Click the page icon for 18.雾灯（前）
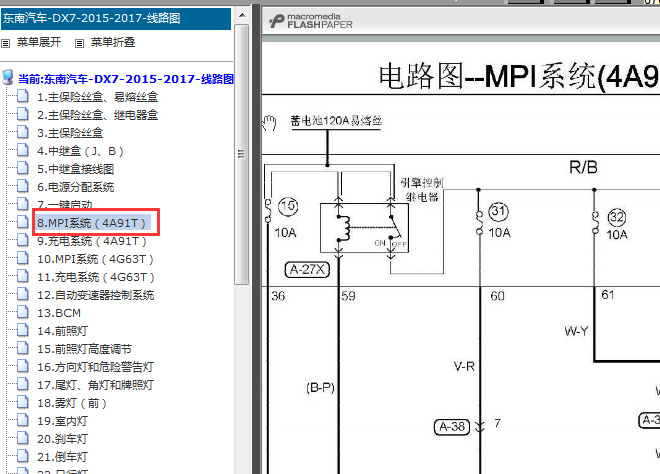 (23, 402)
